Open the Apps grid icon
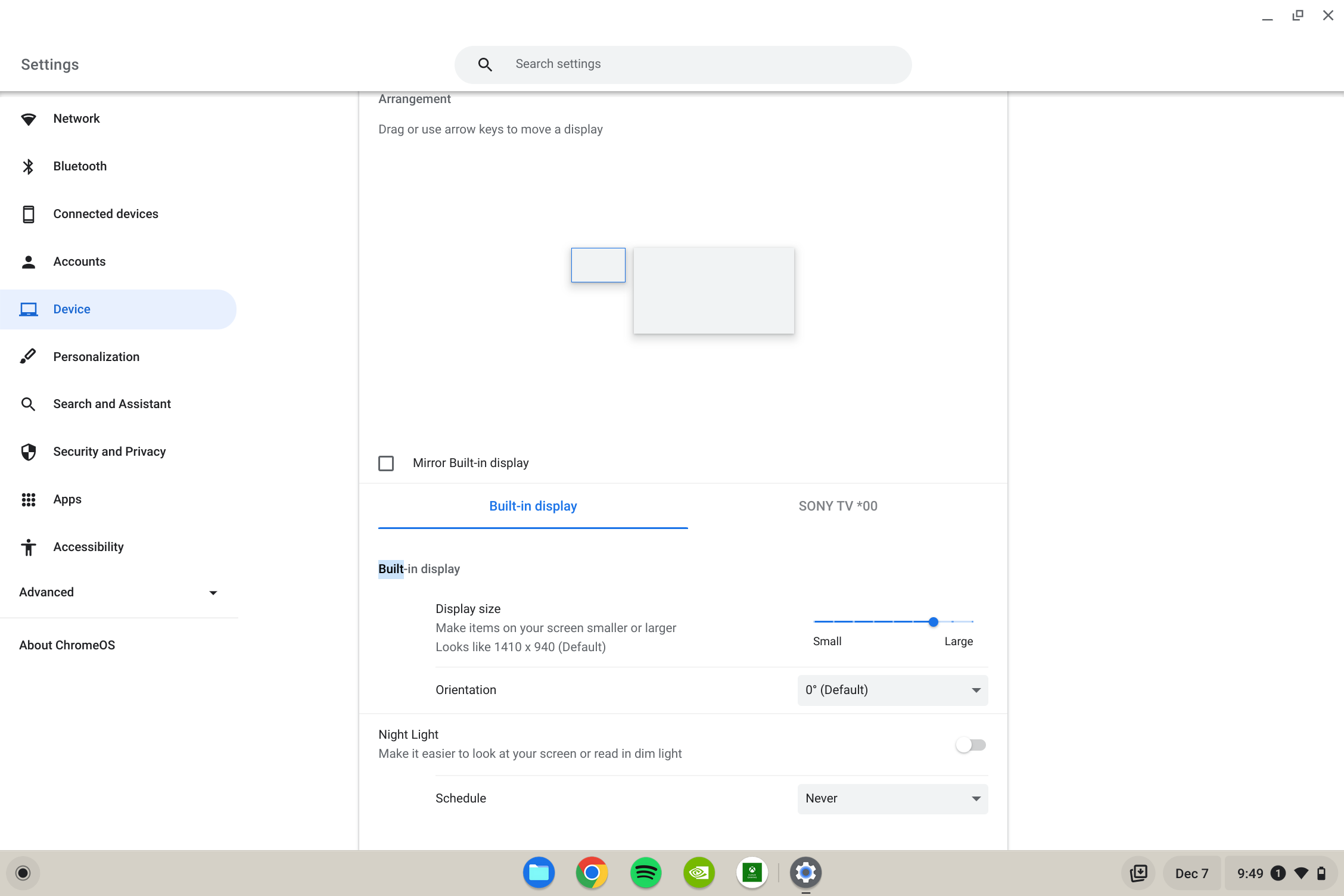This screenshot has height=896, width=1344. pyautogui.click(x=28, y=499)
